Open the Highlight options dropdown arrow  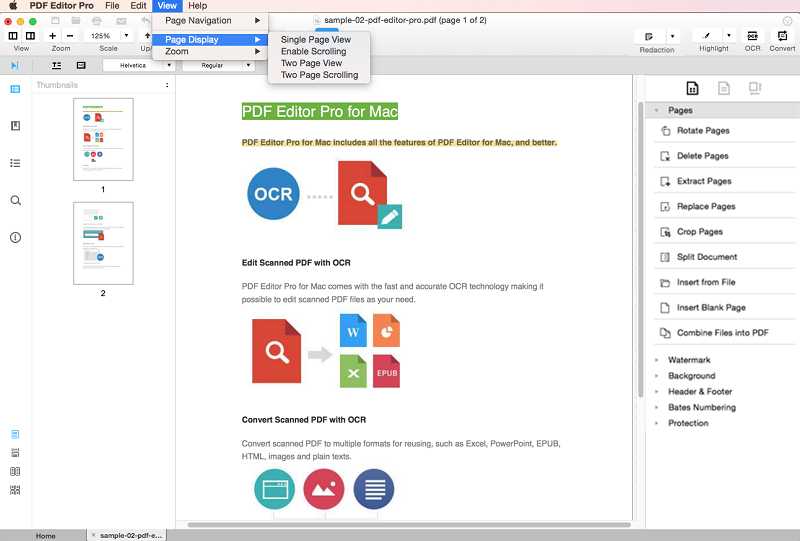coord(729,35)
